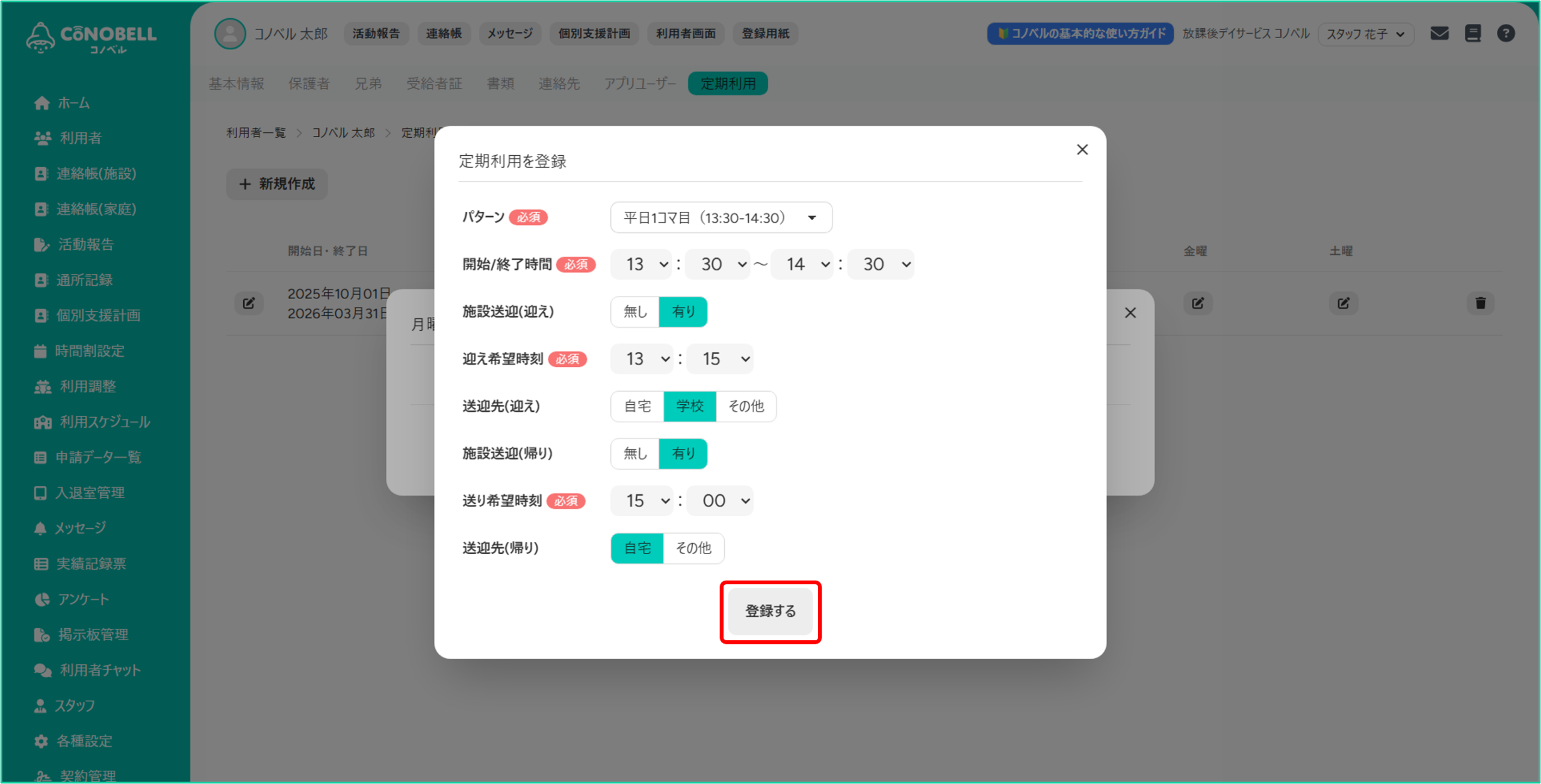Click the コノベル 太郎 user avatar icon
The width and height of the screenshot is (1541, 784).
tap(230, 34)
